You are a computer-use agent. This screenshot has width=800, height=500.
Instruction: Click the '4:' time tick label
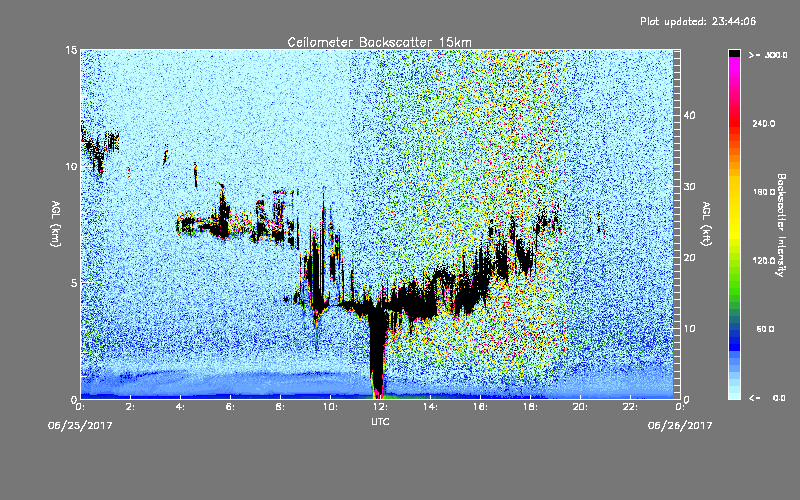click(x=180, y=407)
